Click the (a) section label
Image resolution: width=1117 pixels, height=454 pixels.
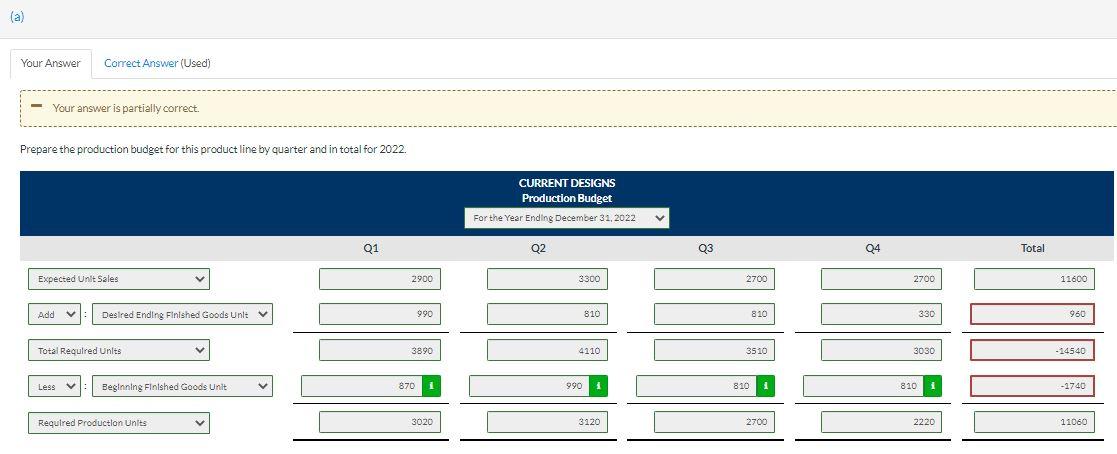coord(17,17)
